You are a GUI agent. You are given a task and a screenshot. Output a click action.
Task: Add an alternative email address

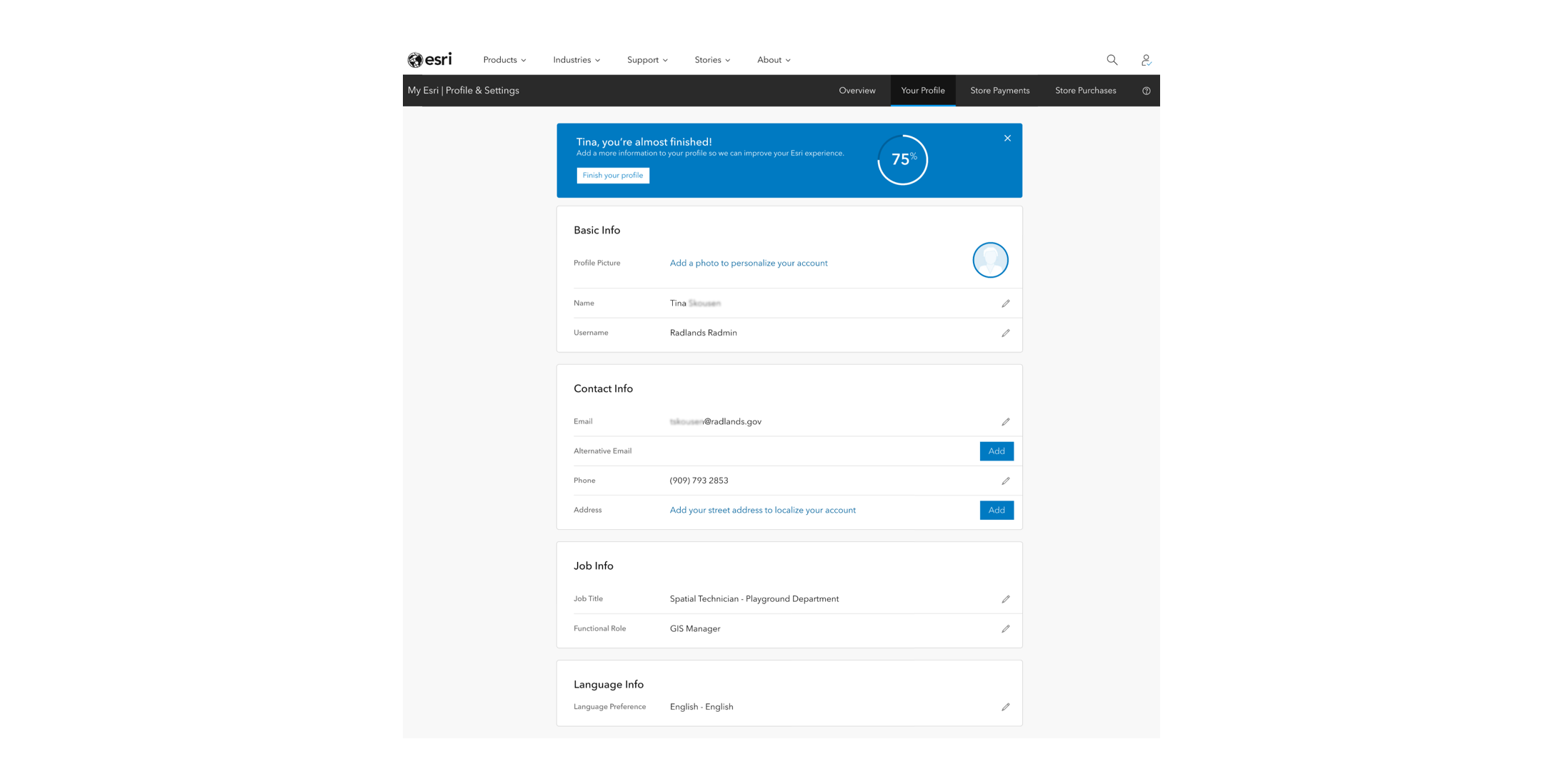(996, 451)
